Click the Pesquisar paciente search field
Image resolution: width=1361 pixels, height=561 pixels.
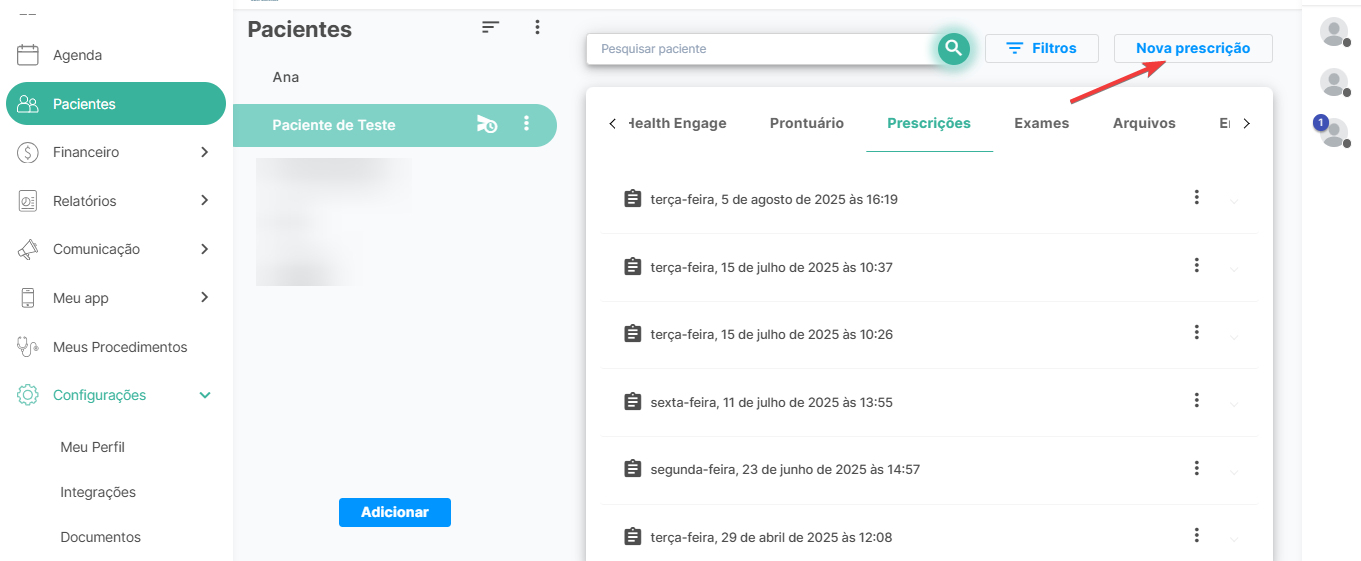pyautogui.click(x=760, y=48)
